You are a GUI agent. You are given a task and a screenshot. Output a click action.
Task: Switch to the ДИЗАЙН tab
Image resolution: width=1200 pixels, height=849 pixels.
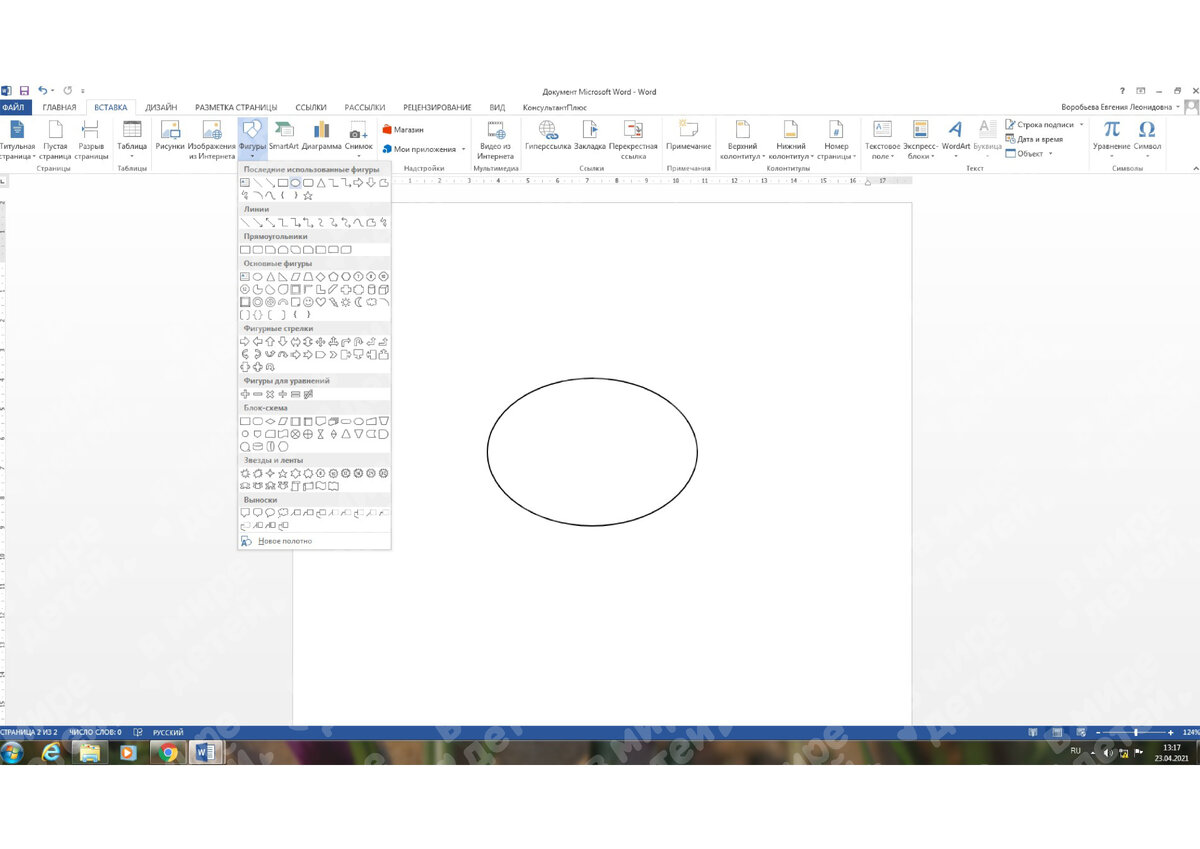161,107
